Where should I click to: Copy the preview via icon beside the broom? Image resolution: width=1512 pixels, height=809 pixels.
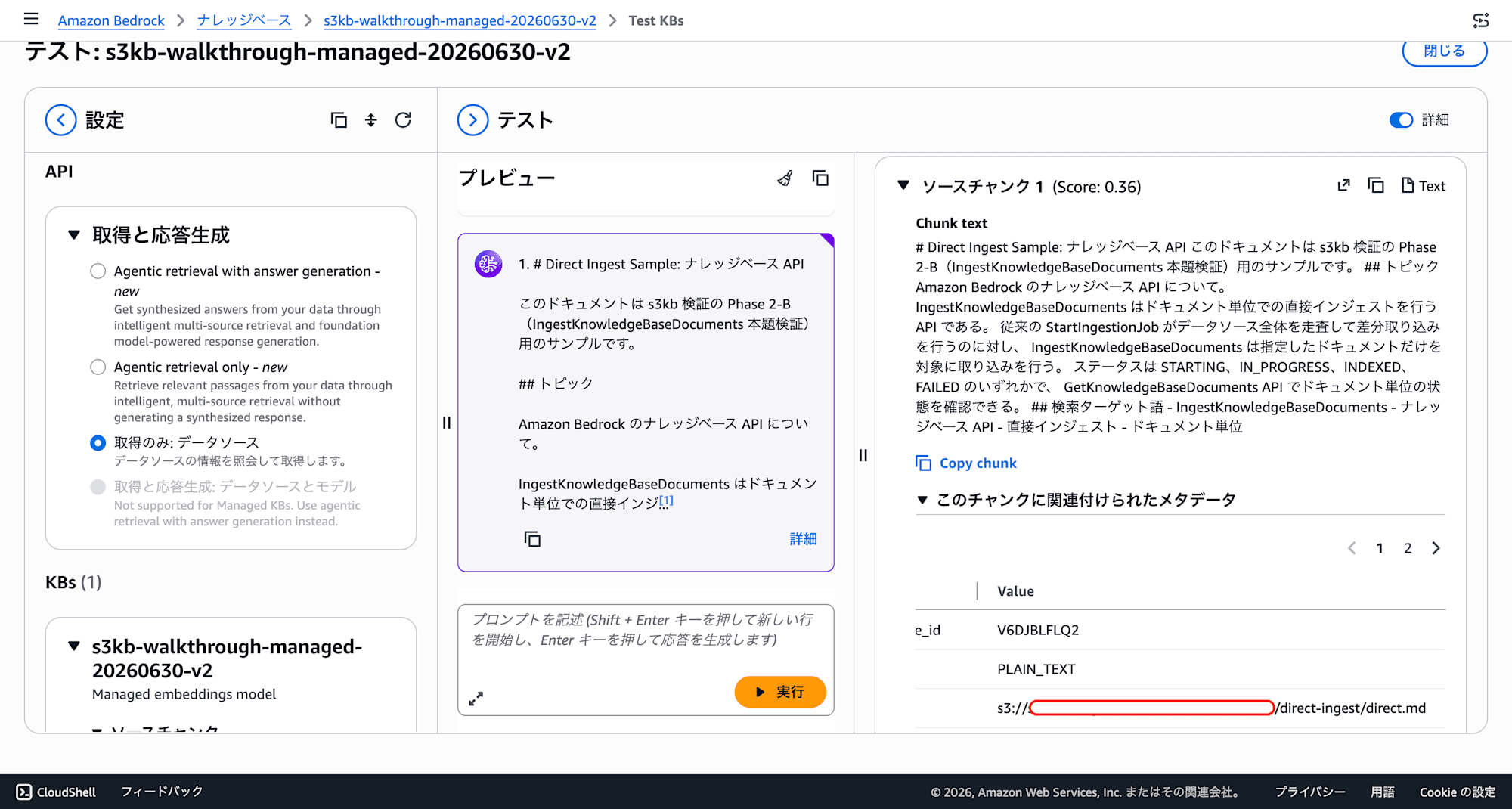pos(820,178)
